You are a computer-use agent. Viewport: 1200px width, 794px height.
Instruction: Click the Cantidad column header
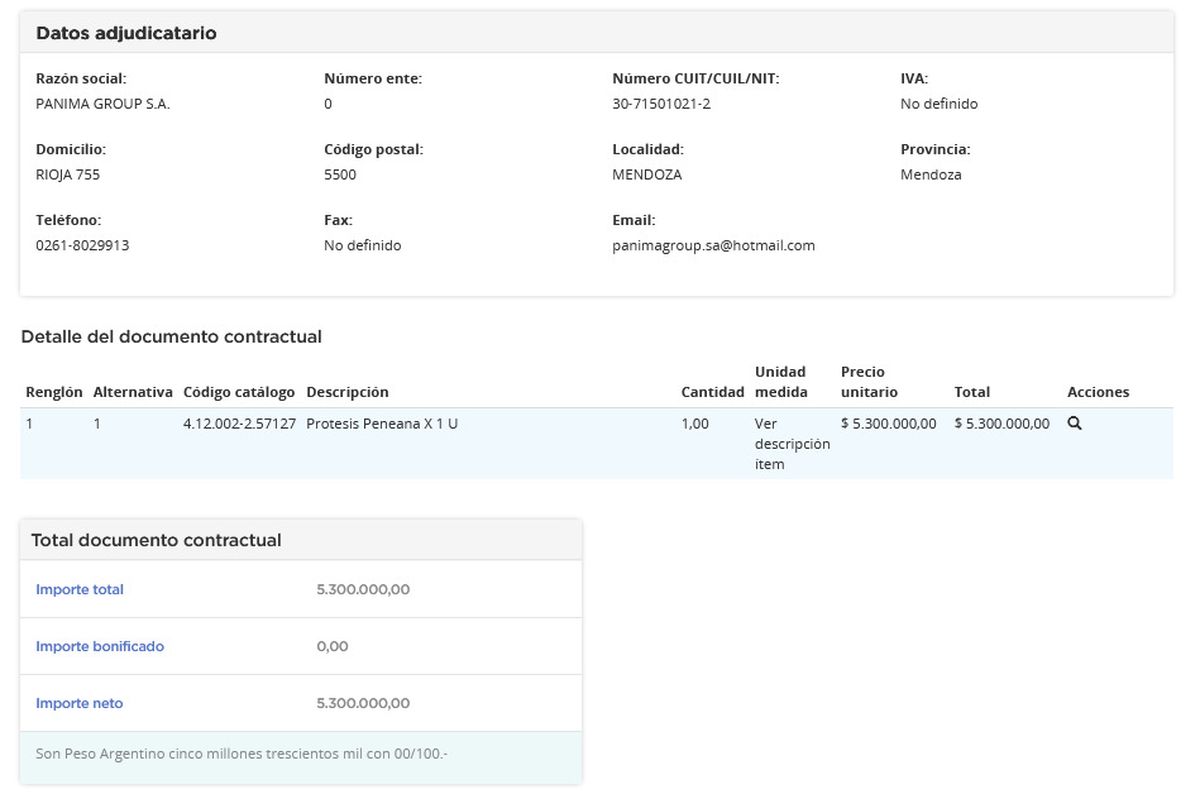(x=712, y=392)
